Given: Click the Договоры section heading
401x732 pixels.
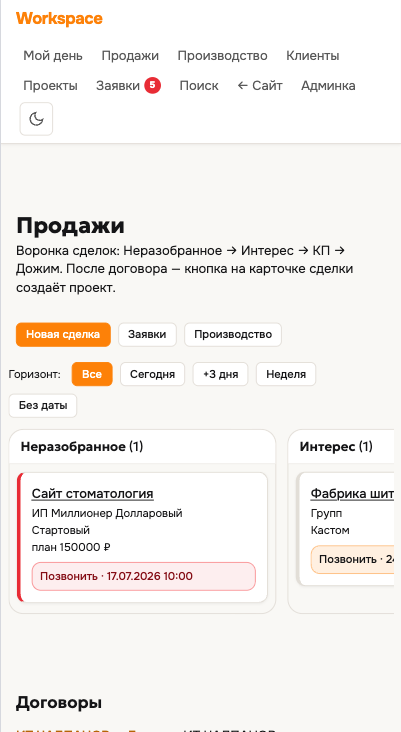Looking at the screenshot, I should click(59, 702).
